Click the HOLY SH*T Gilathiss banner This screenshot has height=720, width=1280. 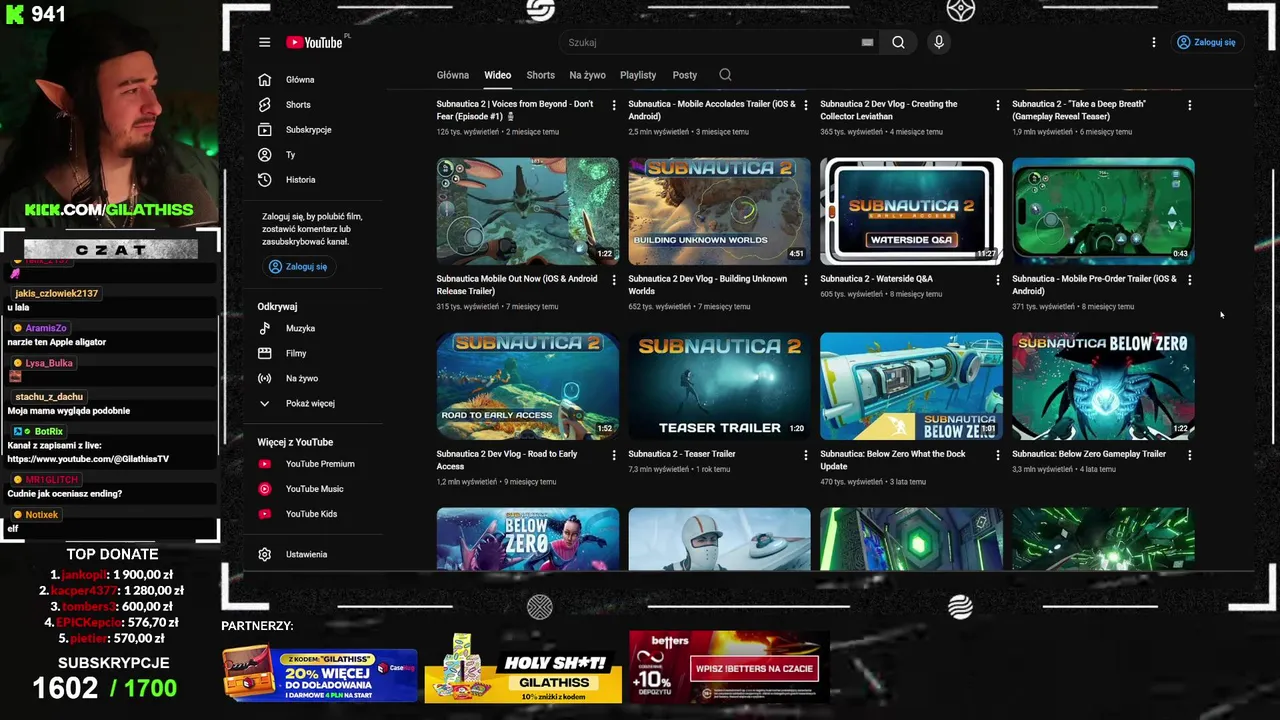(x=523, y=669)
